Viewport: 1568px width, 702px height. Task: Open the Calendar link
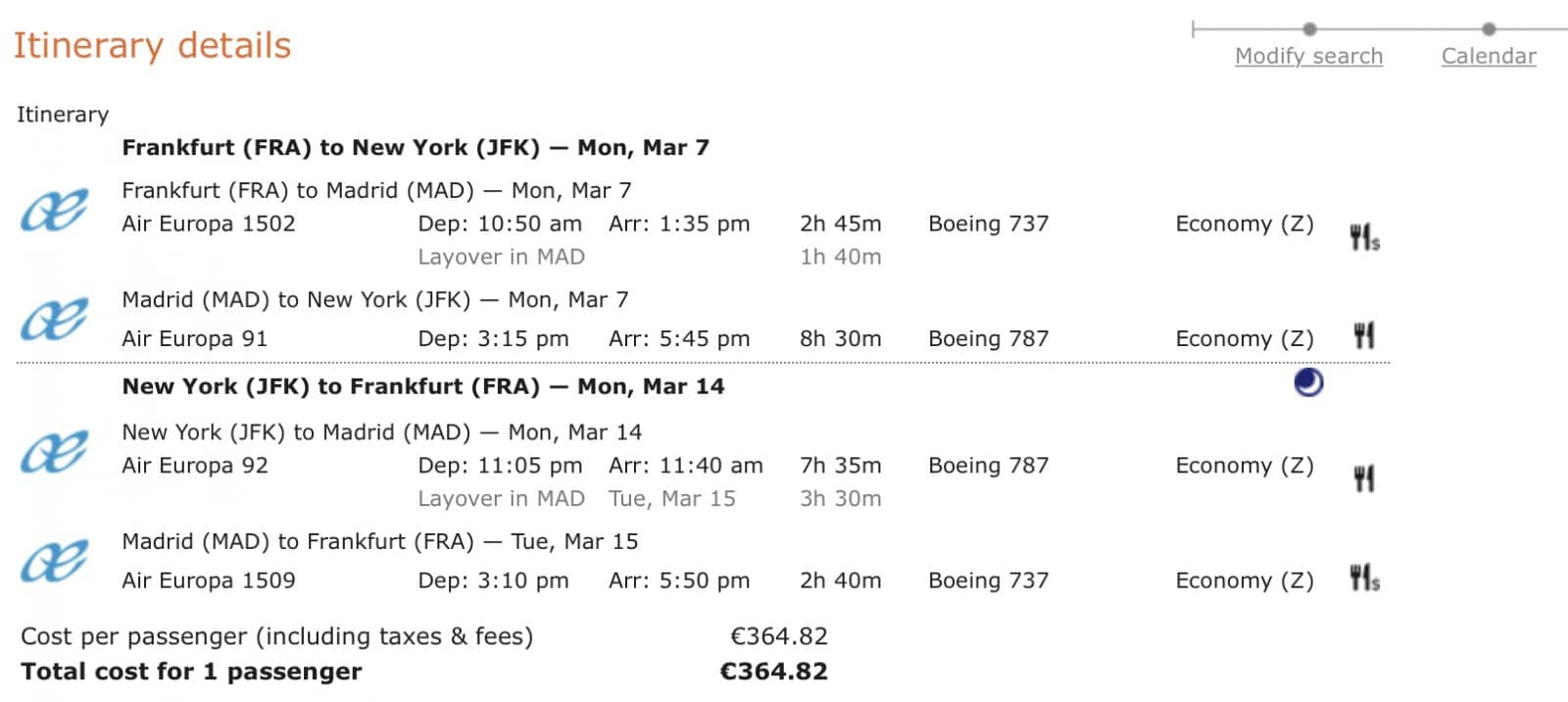point(1488,56)
